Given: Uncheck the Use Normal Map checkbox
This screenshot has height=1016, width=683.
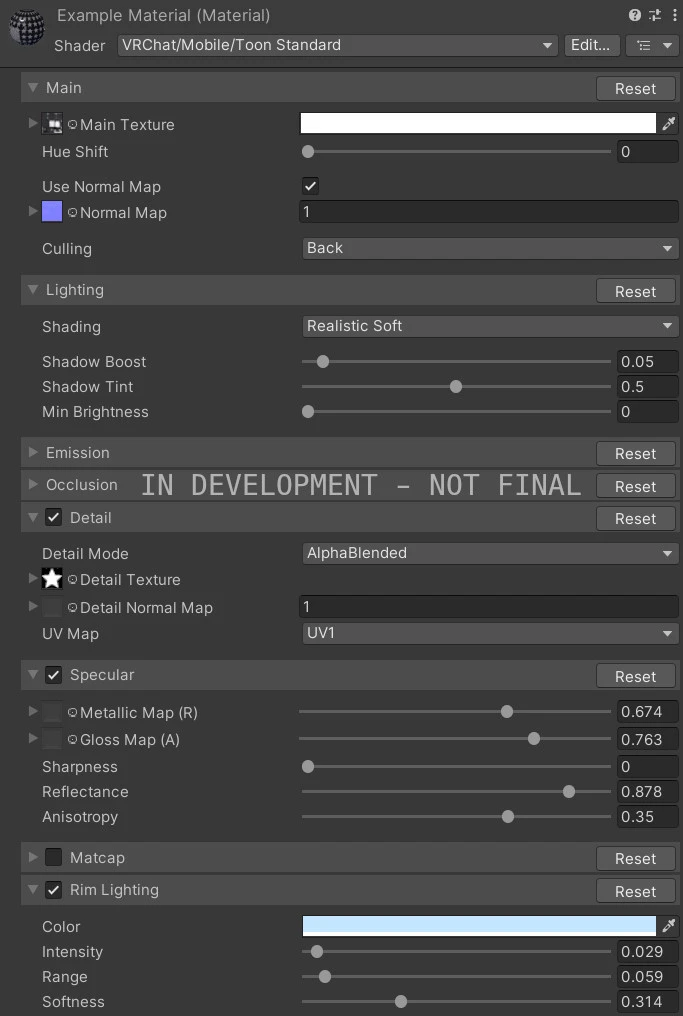Looking at the screenshot, I should pos(310,186).
